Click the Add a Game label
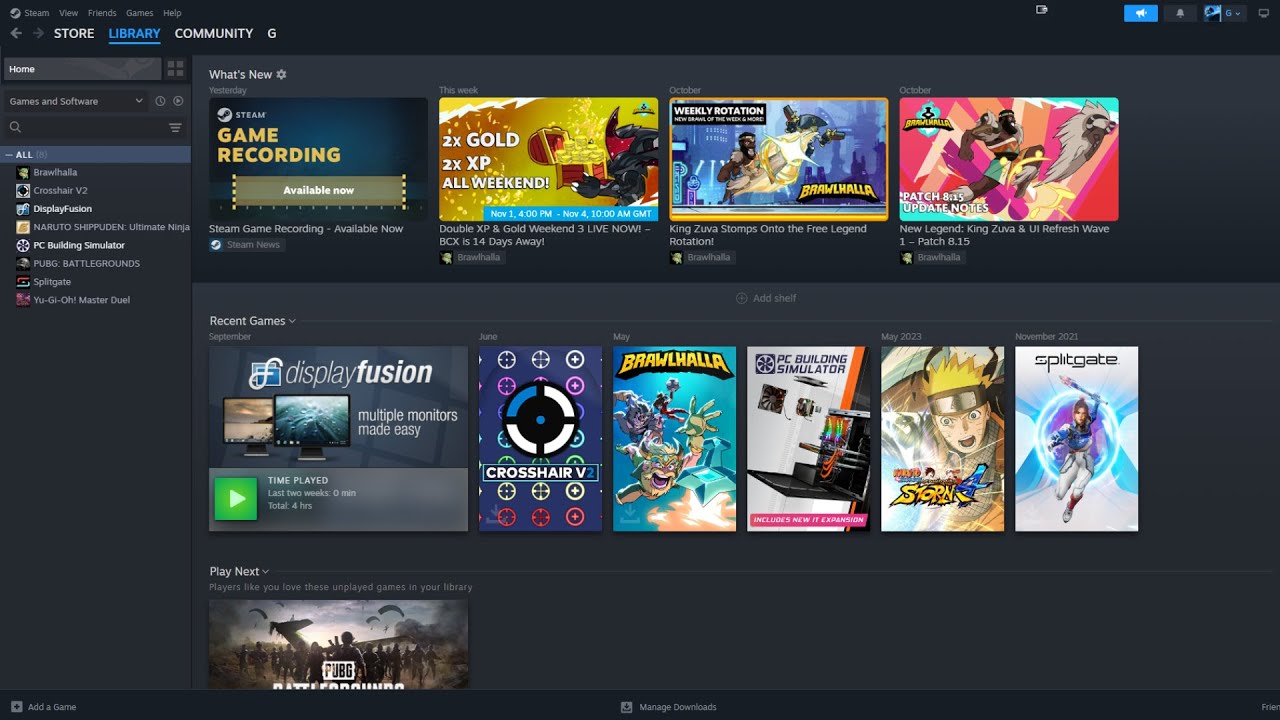 tap(52, 707)
